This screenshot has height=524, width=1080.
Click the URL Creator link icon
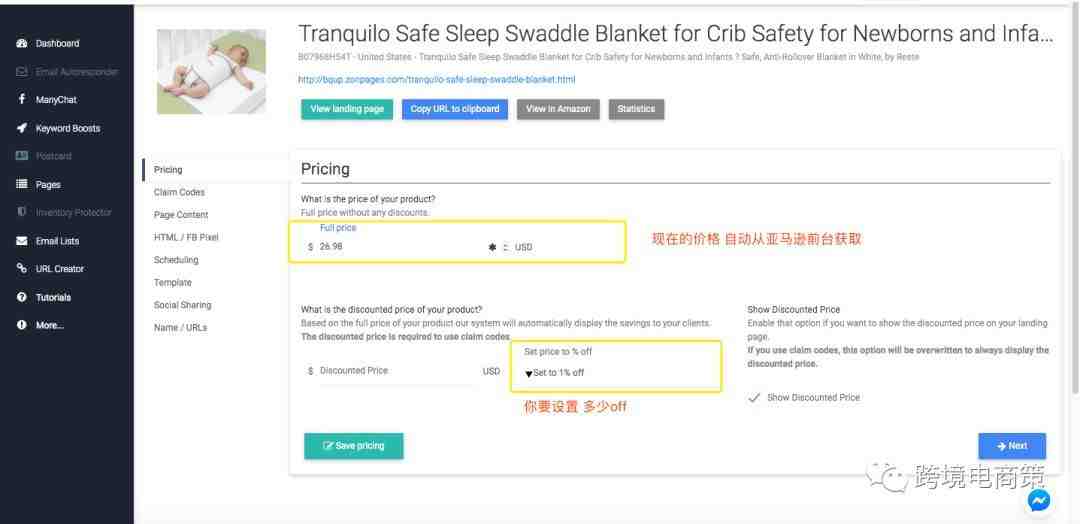coord(22,268)
